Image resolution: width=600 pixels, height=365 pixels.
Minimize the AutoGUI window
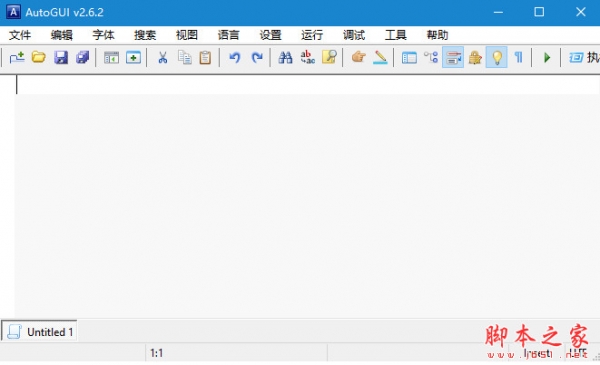point(498,12)
